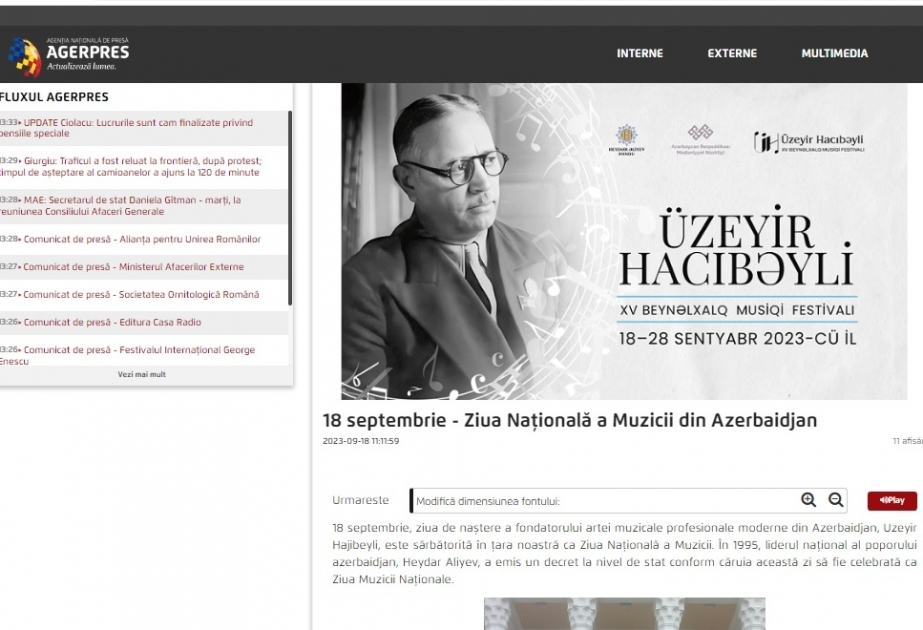Open the EXTERNE menu section
This screenshot has height=630, width=923.
click(x=732, y=53)
